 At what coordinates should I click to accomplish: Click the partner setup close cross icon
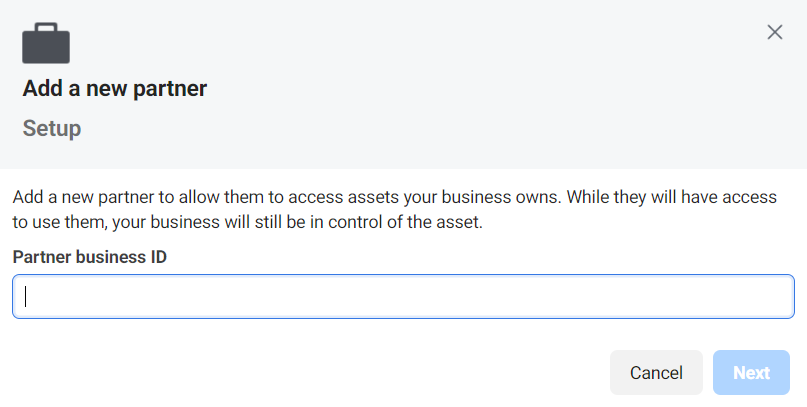click(775, 32)
